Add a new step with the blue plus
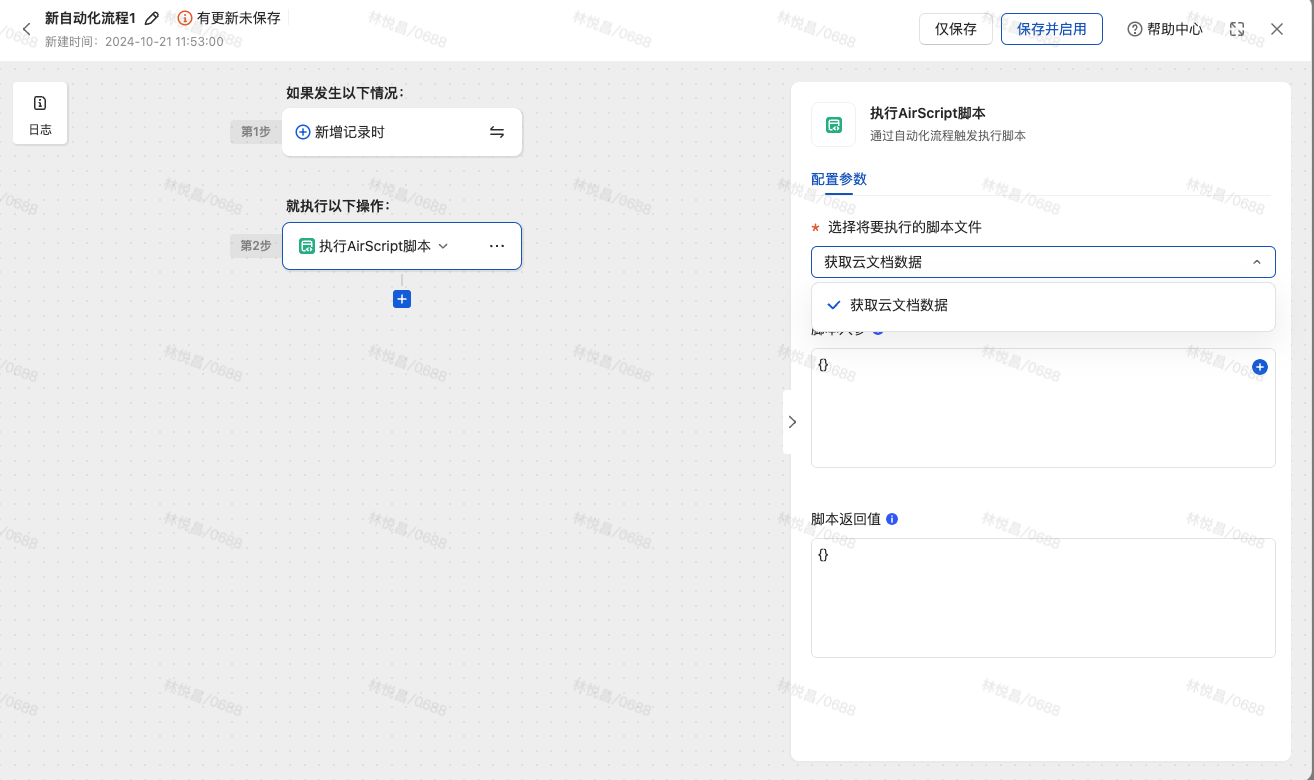Screen dimensions: 1314x780 tap(402, 299)
